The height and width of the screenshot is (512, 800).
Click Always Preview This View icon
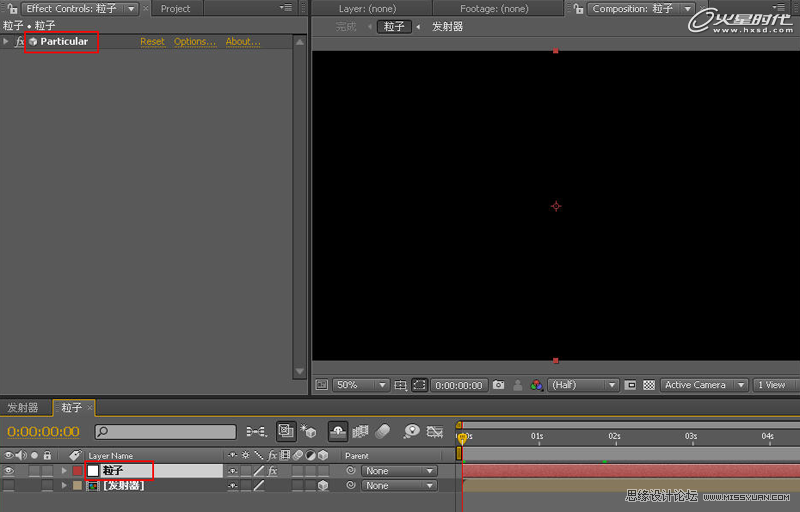321,385
